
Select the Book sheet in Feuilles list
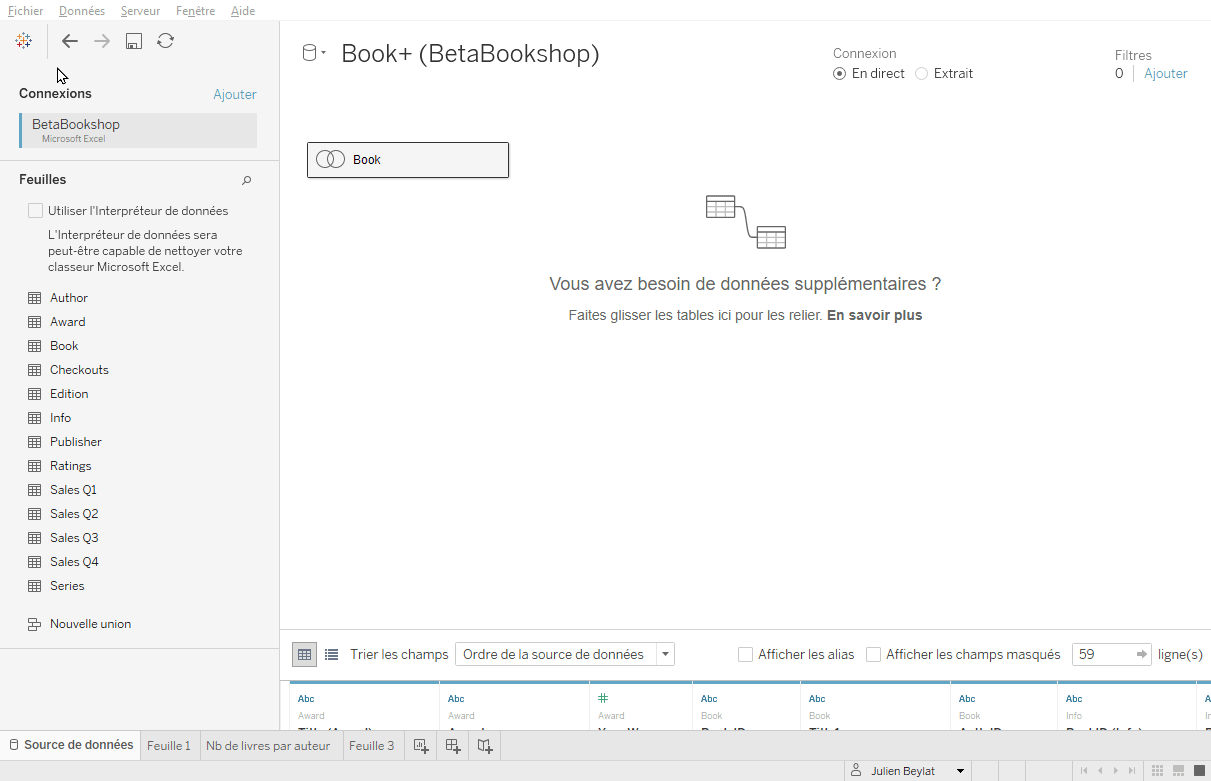(x=64, y=346)
